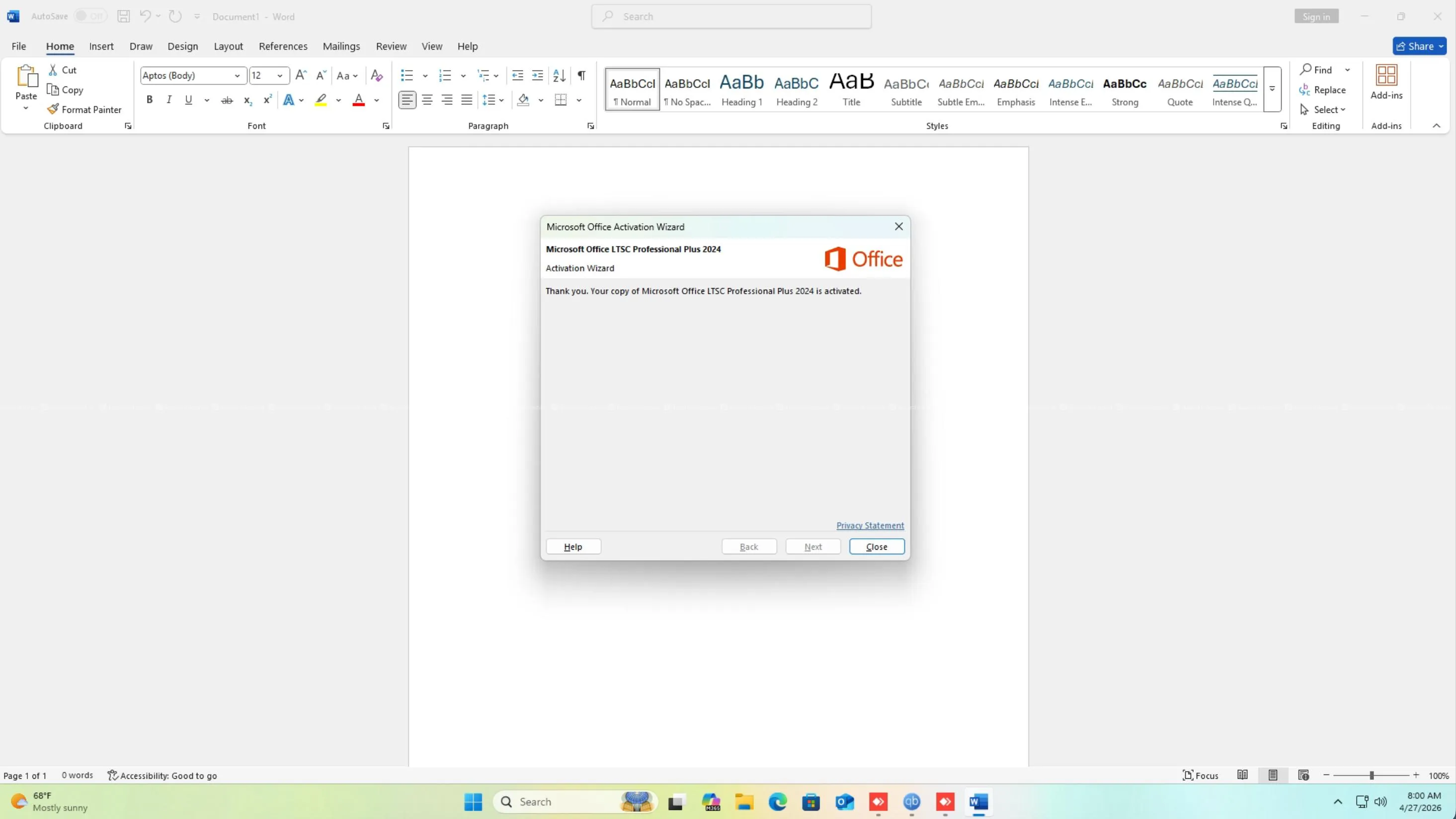Toggle Italic formatting in Font group
The width and height of the screenshot is (1456, 819).
[168, 100]
